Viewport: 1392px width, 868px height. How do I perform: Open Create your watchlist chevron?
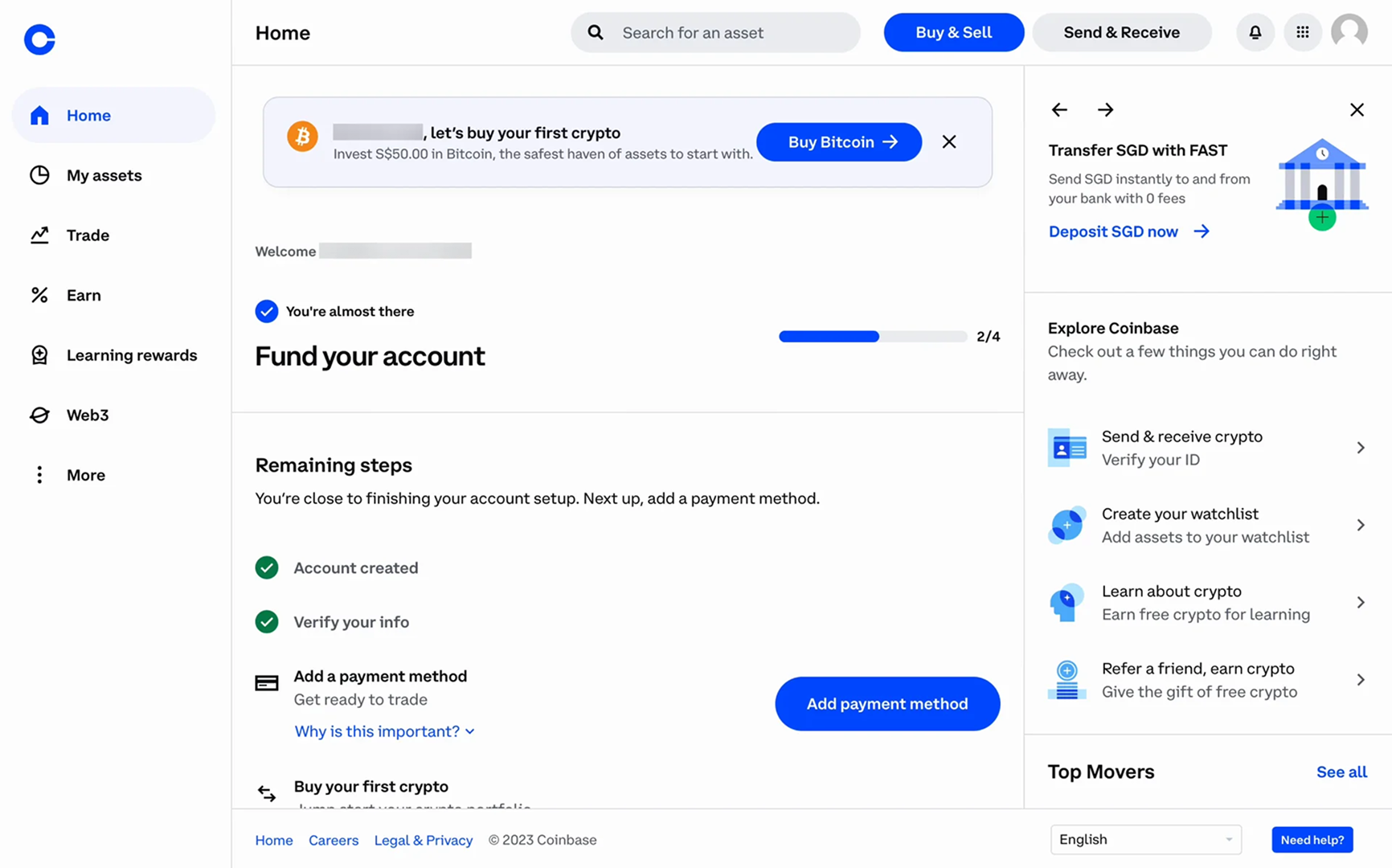click(x=1360, y=525)
